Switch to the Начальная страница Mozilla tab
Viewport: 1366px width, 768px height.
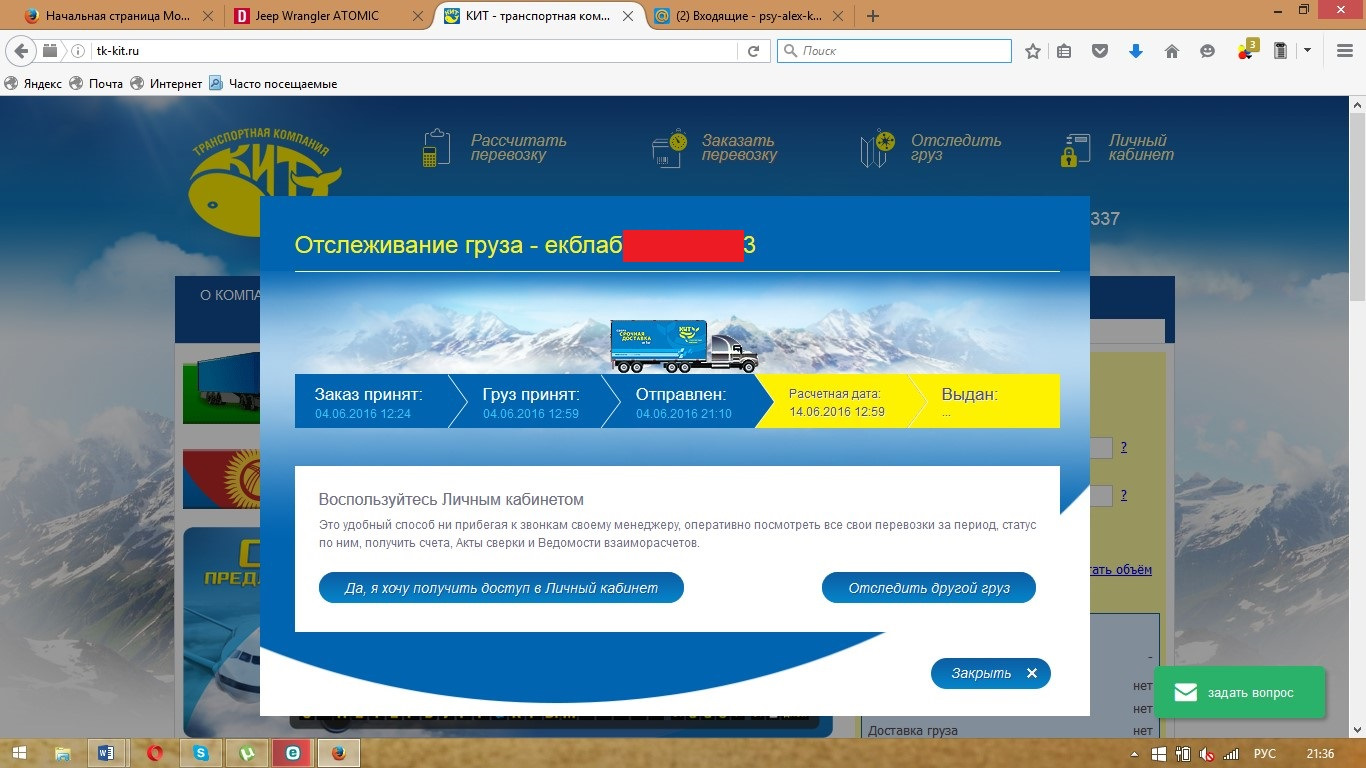tap(118, 16)
